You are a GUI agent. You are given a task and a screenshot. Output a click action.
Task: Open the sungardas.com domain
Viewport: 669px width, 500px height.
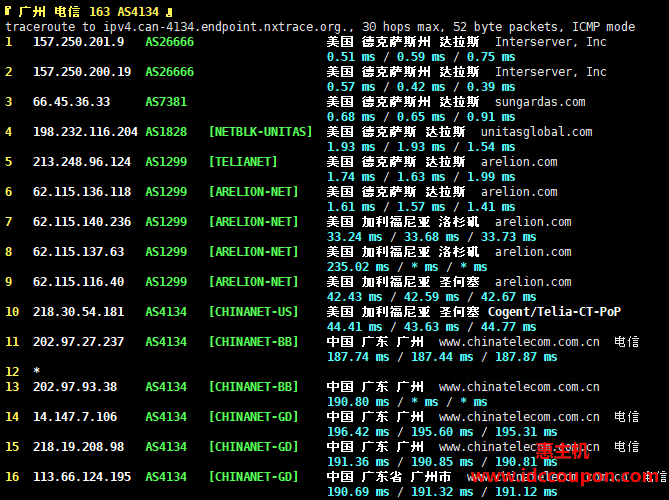click(x=540, y=102)
